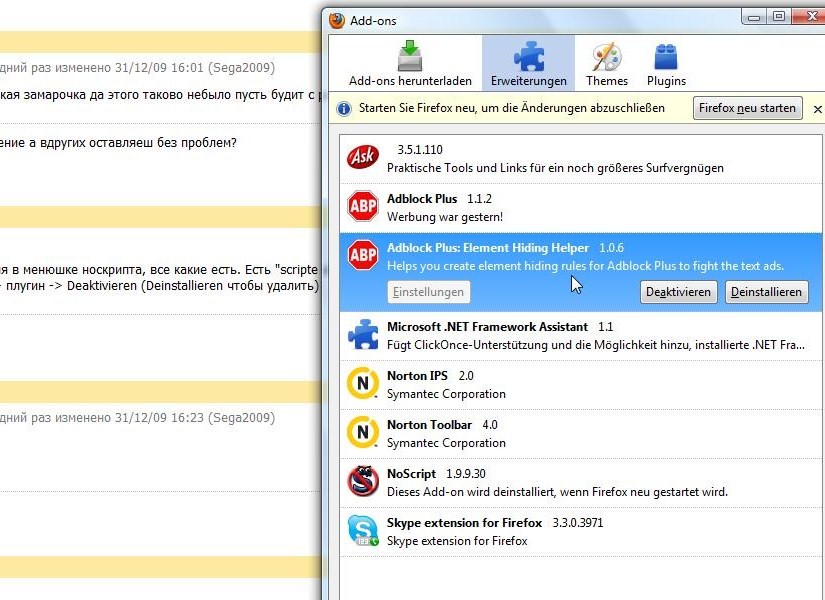825x600 pixels.
Task: Click the Firefox neu starten button
Action: pyautogui.click(x=747, y=108)
